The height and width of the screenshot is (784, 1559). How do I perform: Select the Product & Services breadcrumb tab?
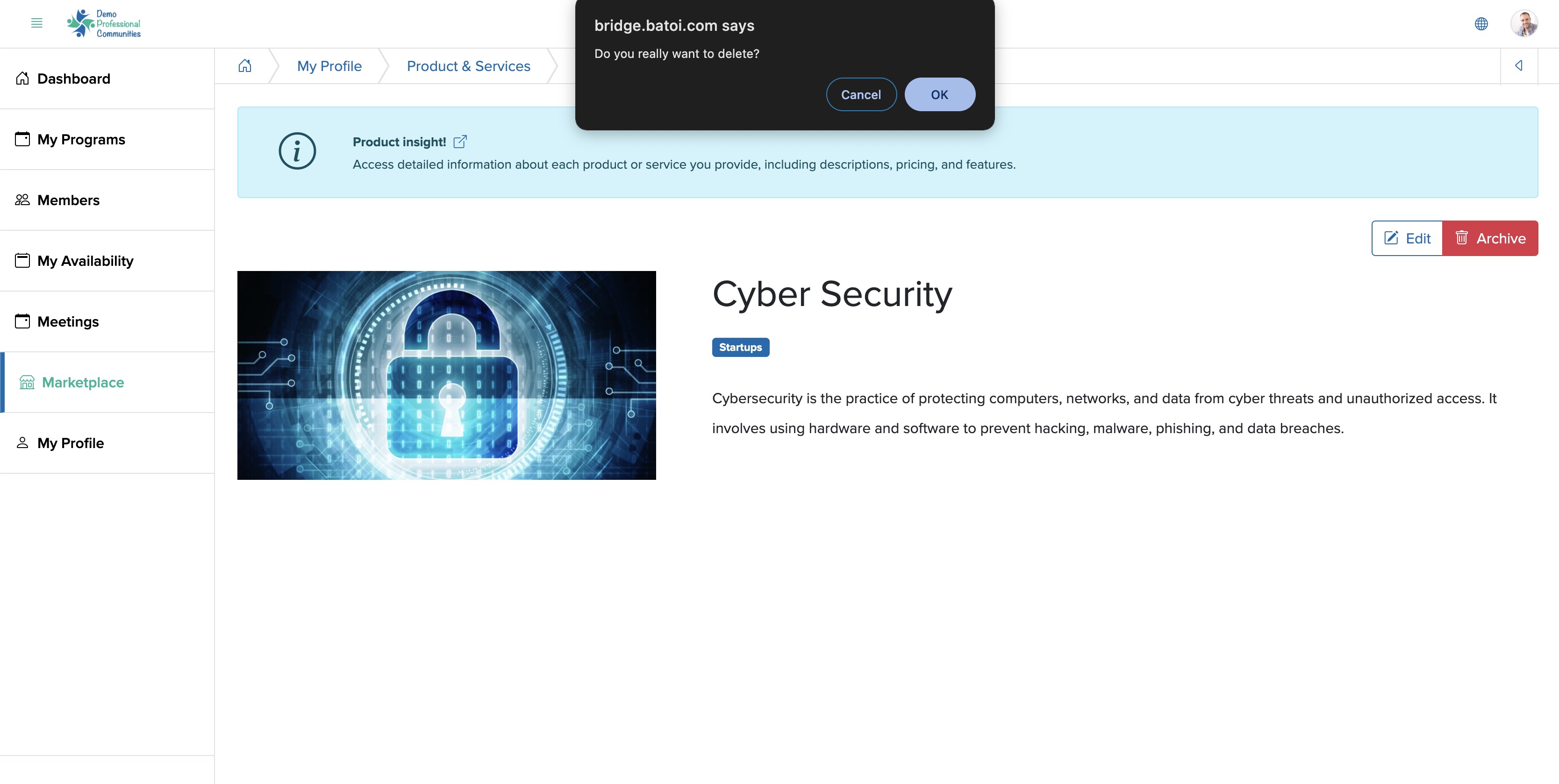(468, 65)
